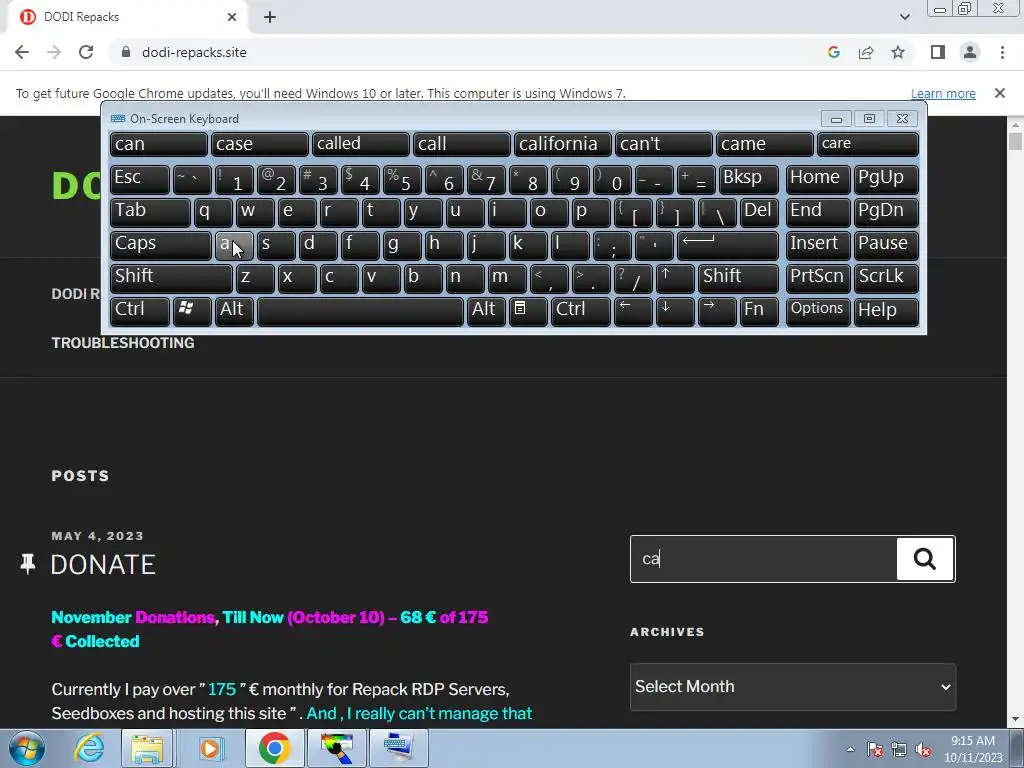This screenshot has height=768, width=1024.
Task: Reload the dodi-repacks.site page
Action: (86, 52)
